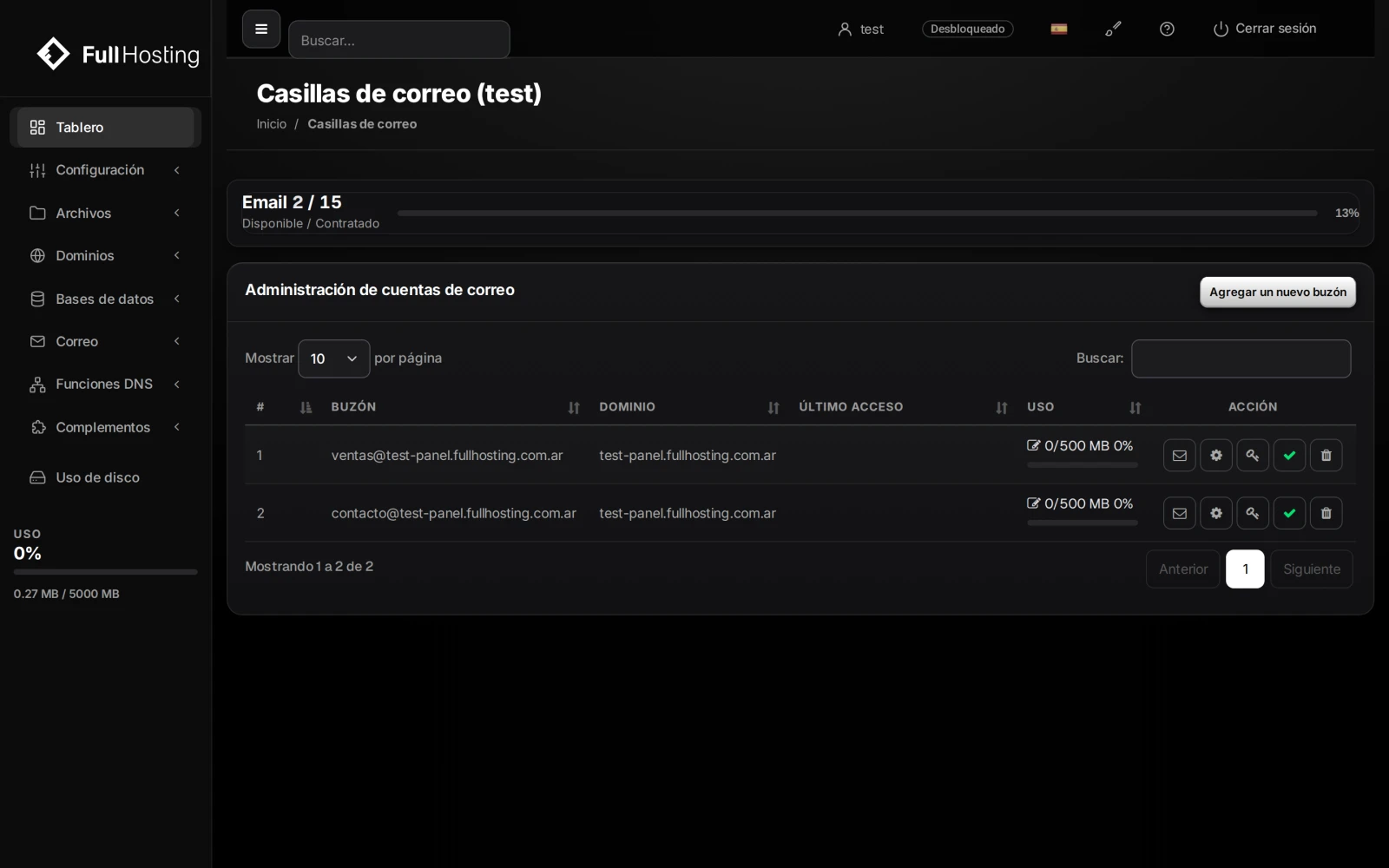
Task: Follow the Inicio breadcrumb link
Action: pyautogui.click(x=271, y=124)
